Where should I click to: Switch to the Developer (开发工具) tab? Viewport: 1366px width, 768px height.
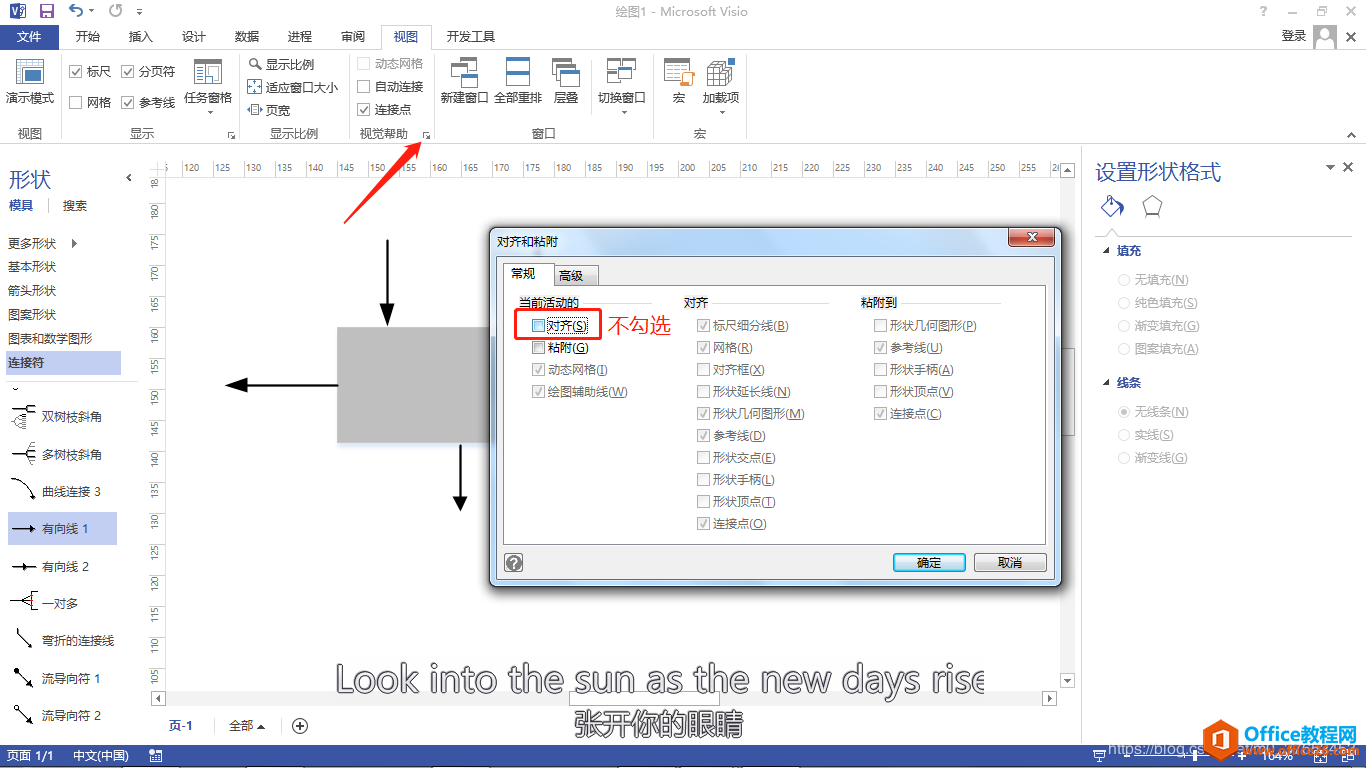tap(471, 37)
